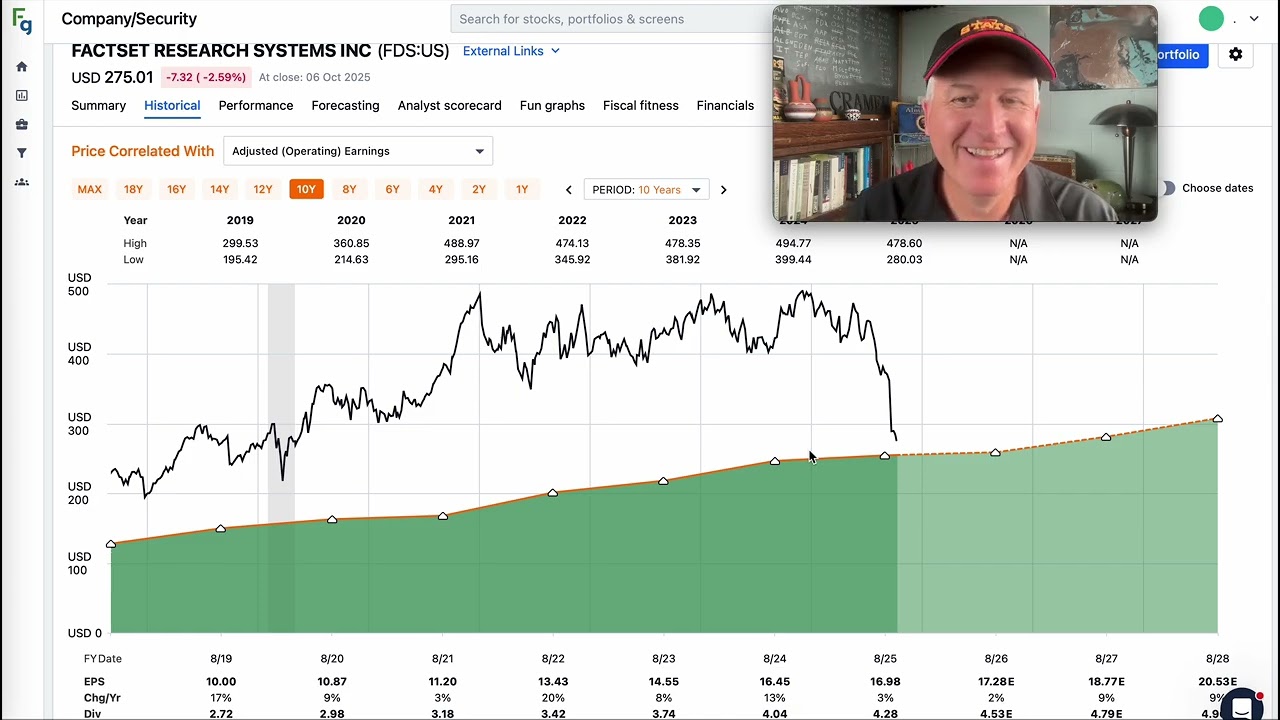Select the 4Y time range button
Screen dimensions: 1280x720
coord(436,189)
